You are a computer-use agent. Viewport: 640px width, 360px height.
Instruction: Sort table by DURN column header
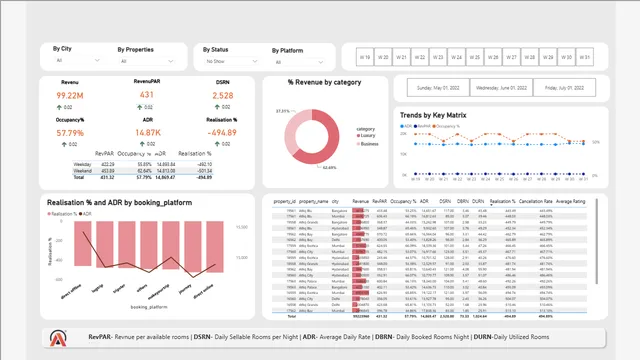point(478,201)
